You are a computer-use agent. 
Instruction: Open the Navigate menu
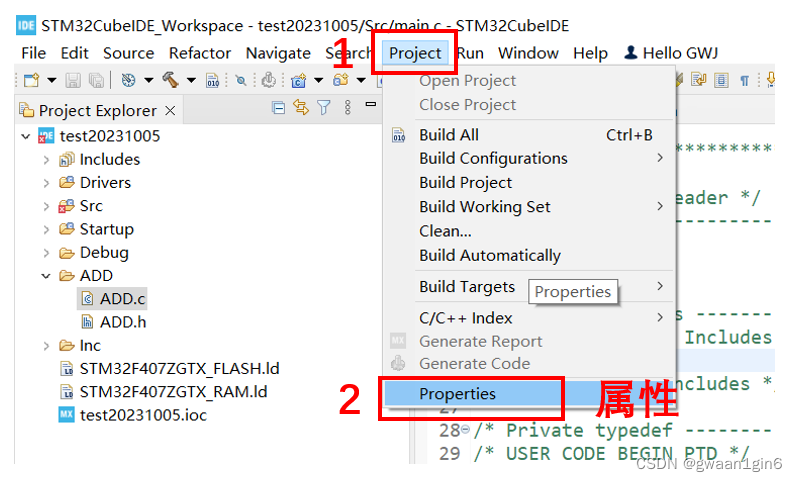[278, 53]
